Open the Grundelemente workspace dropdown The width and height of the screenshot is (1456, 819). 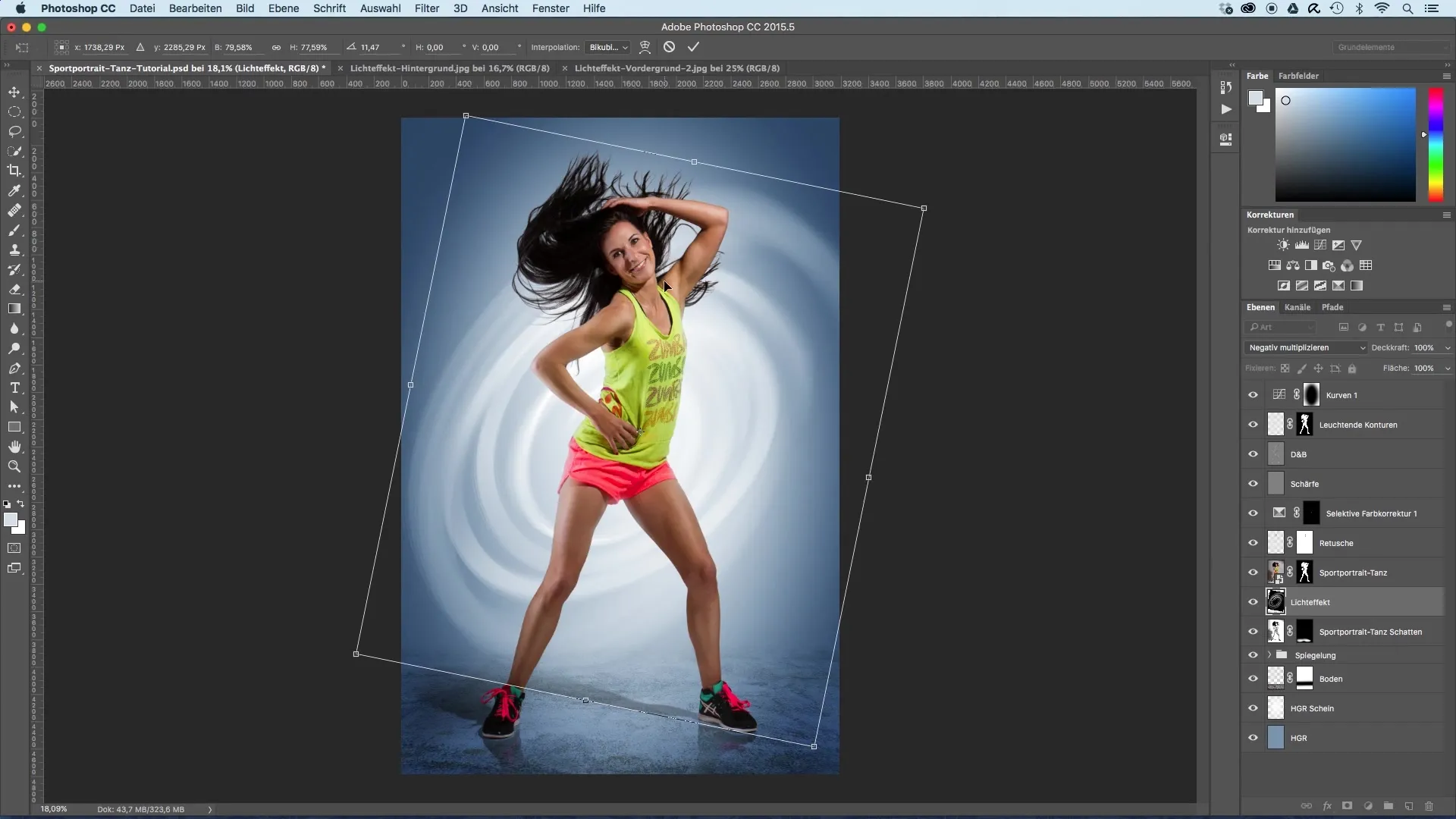pos(1392,47)
